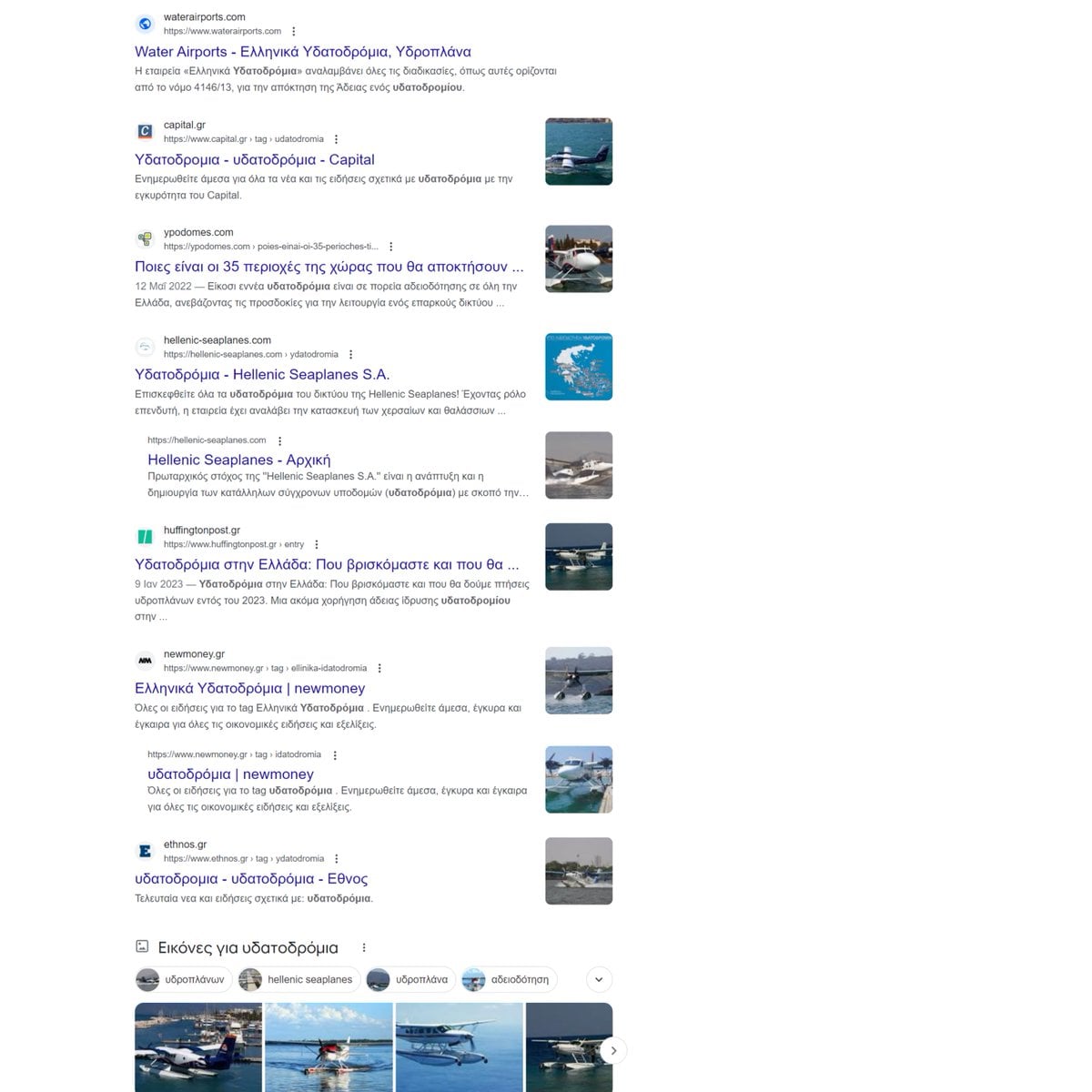The height and width of the screenshot is (1092, 1092).
Task: Click the capital.gr site favicon
Action: (145, 132)
